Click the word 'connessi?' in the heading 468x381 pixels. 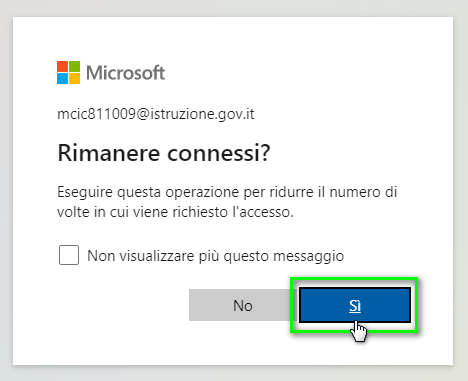click(x=219, y=153)
